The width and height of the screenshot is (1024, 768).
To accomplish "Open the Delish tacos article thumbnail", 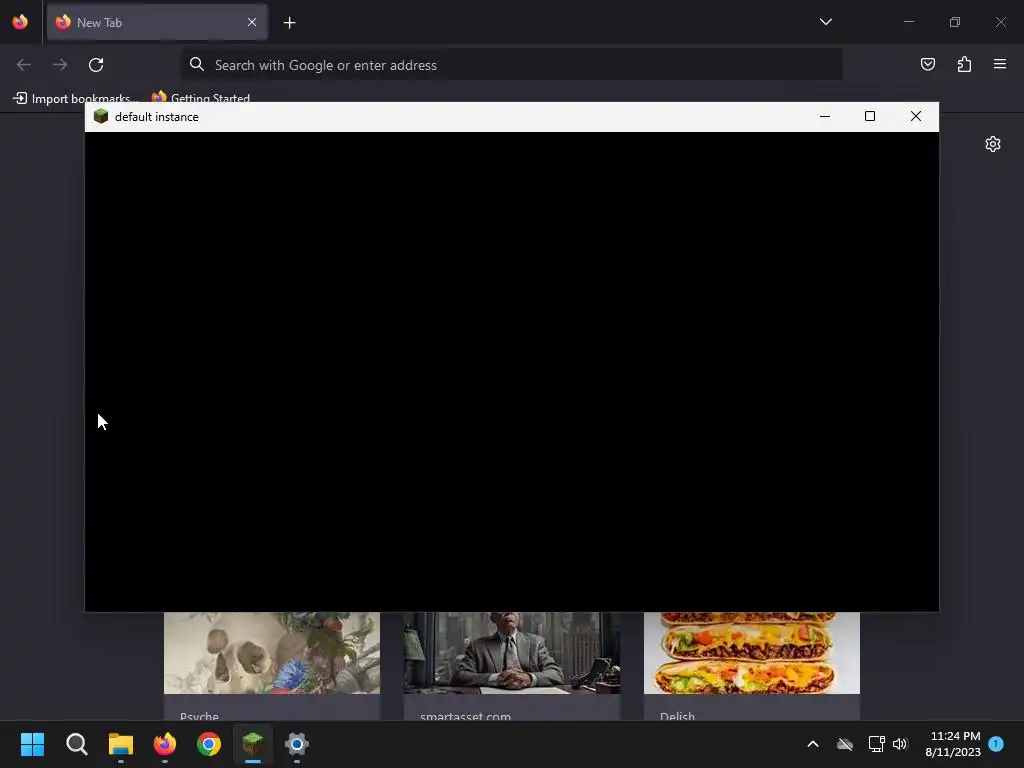I will (752, 653).
